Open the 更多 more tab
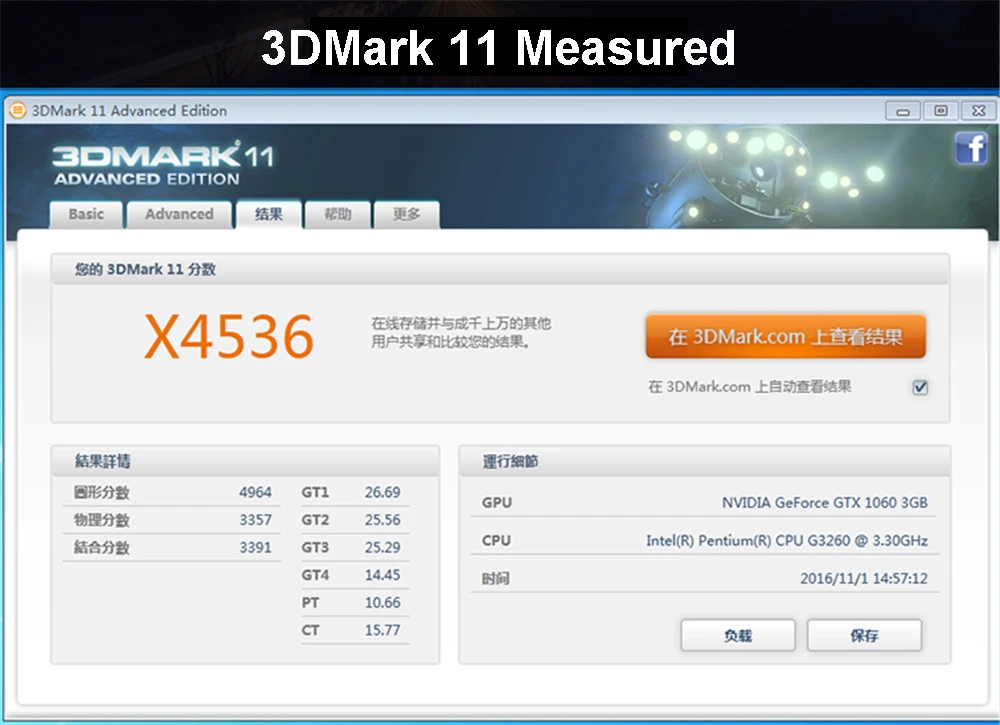 pos(406,214)
